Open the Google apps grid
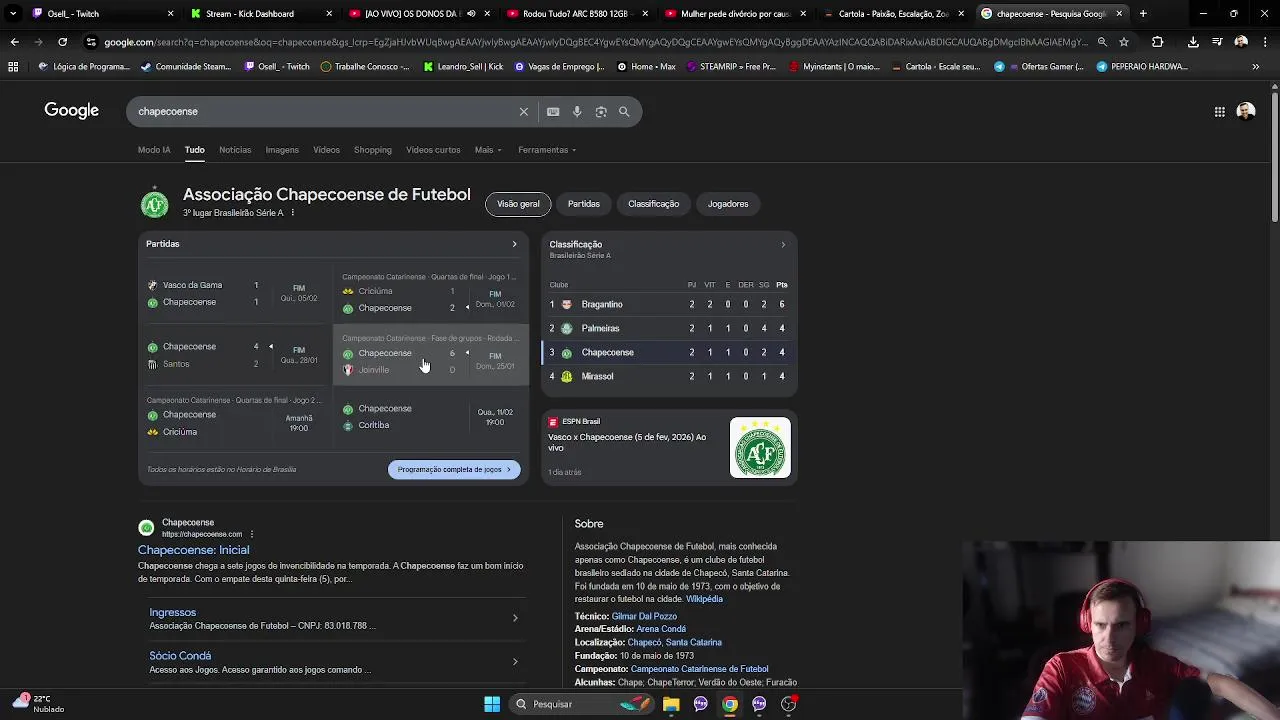The height and width of the screenshot is (720, 1280). pos(1220,112)
